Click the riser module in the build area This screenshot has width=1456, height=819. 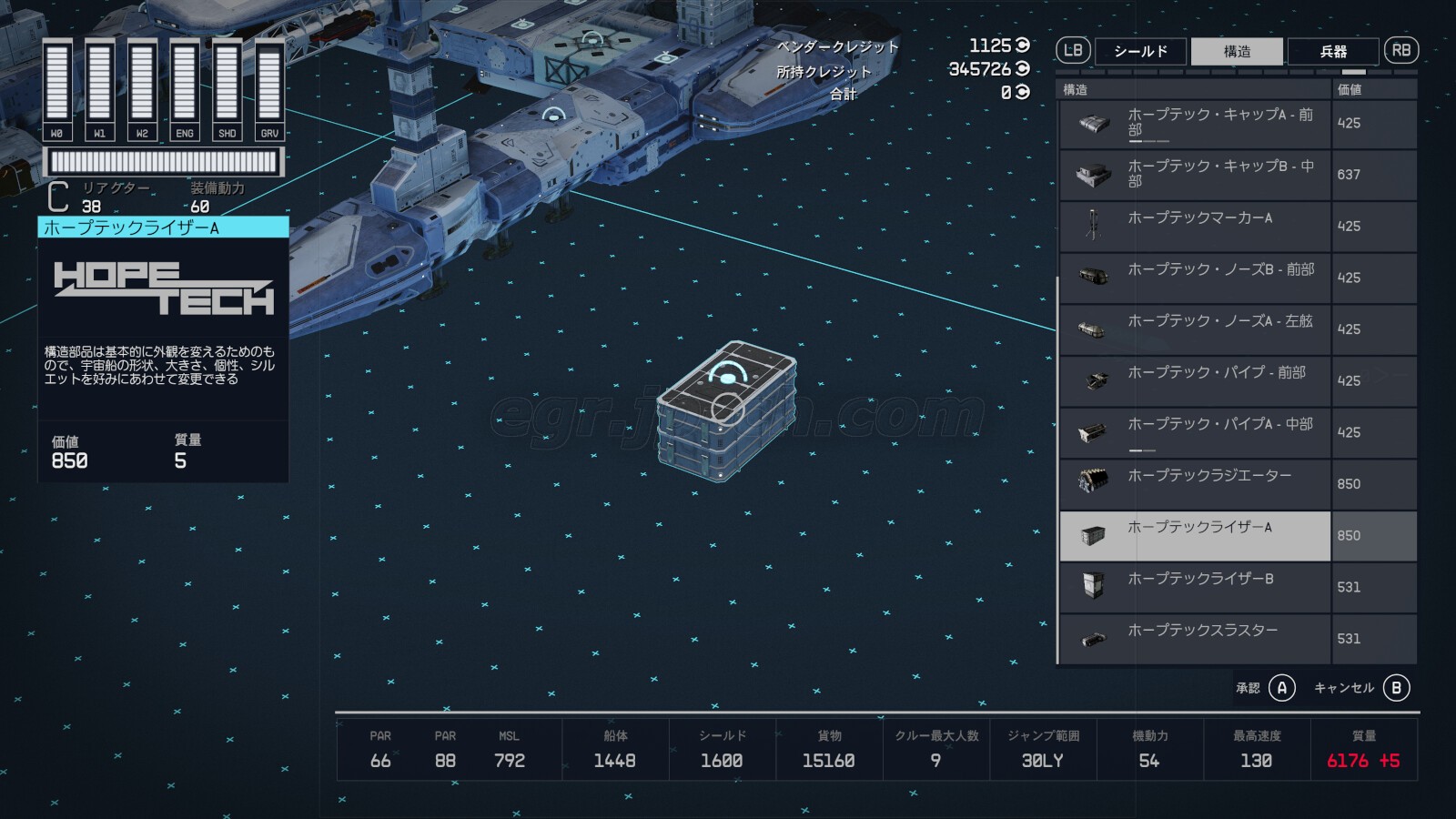coord(726,411)
